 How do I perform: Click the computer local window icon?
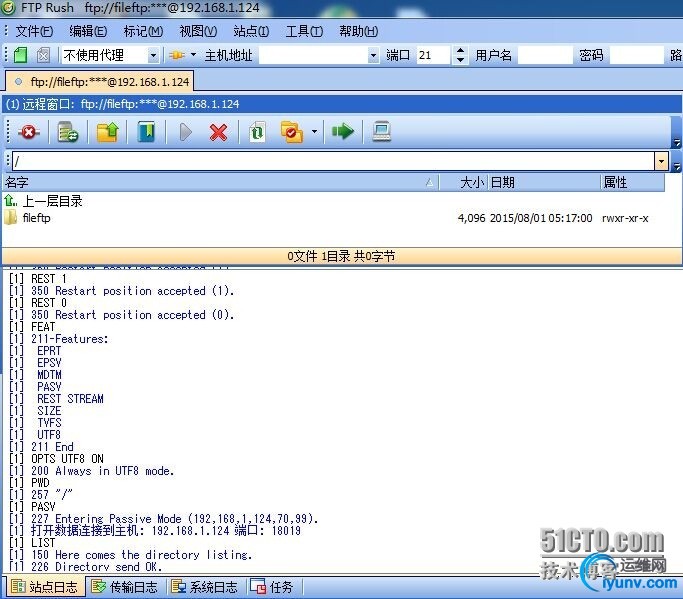tap(382, 132)
